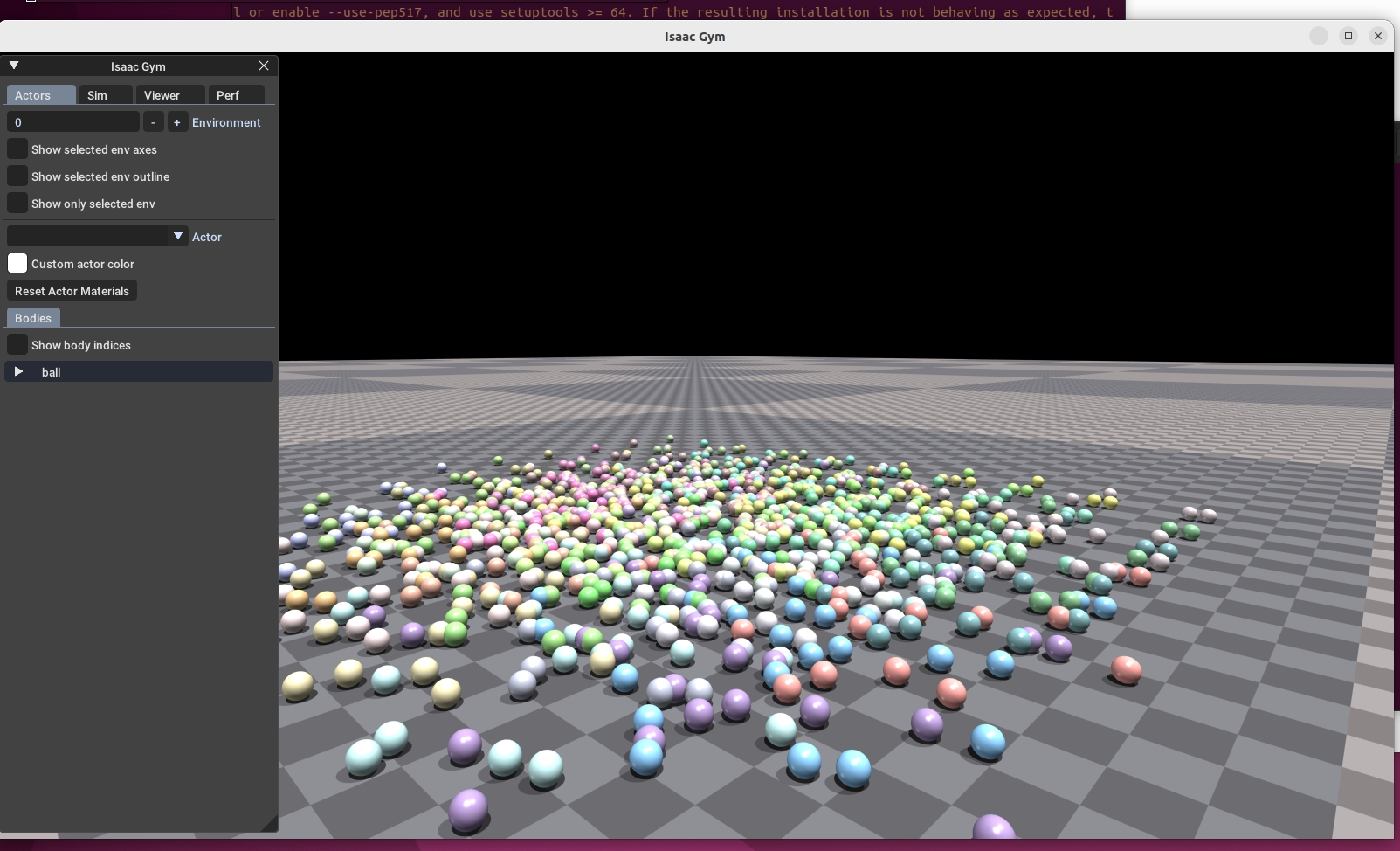Viewport: 1400px width, 851px height.
Task: Click Reset Actor Materials button
Action: [72, 291]
